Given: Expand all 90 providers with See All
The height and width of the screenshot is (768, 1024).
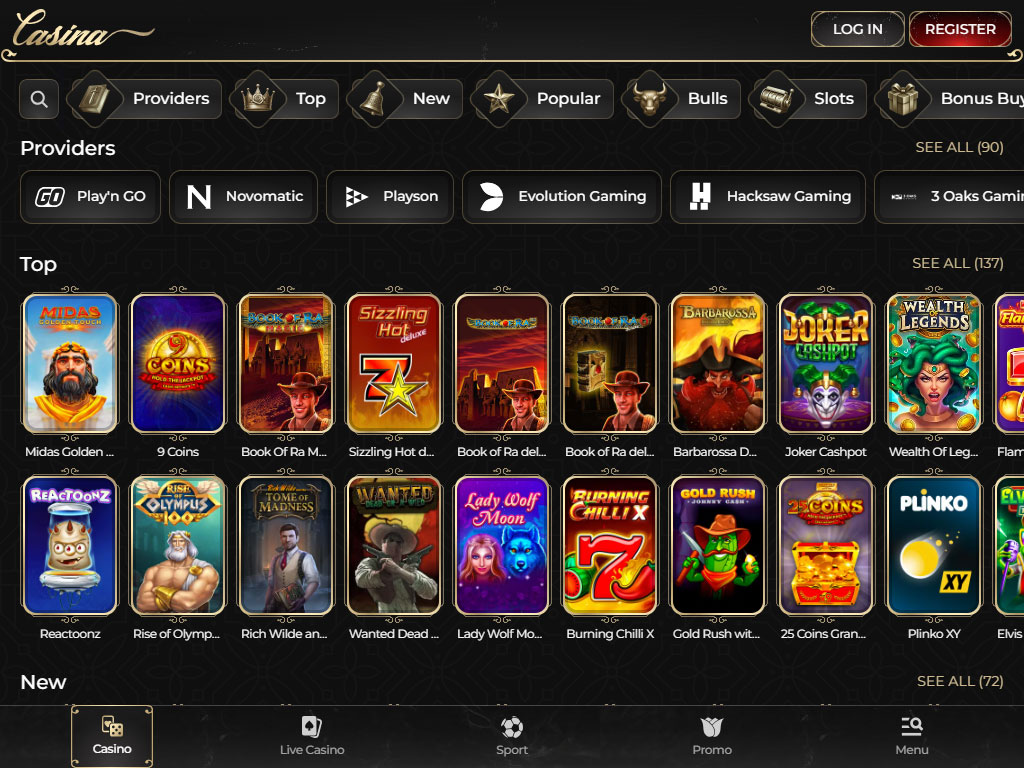Looking at the screenshot, I should point(959,148).
